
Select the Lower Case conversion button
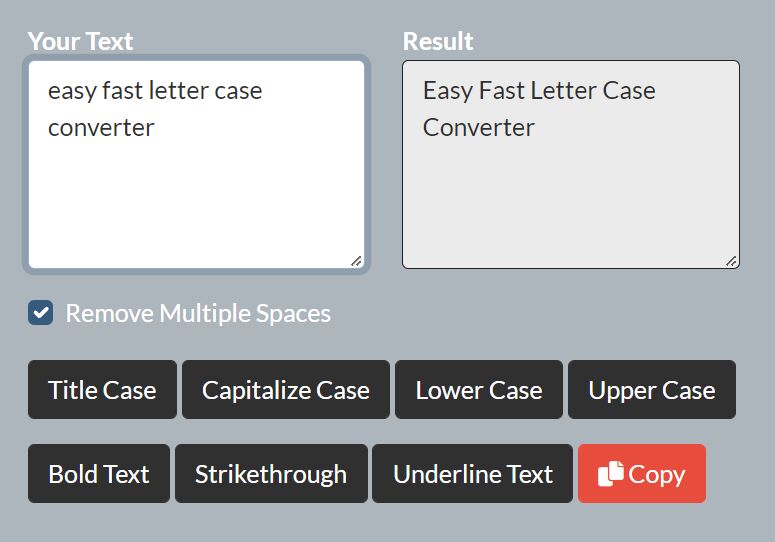[x=478, y=389]
